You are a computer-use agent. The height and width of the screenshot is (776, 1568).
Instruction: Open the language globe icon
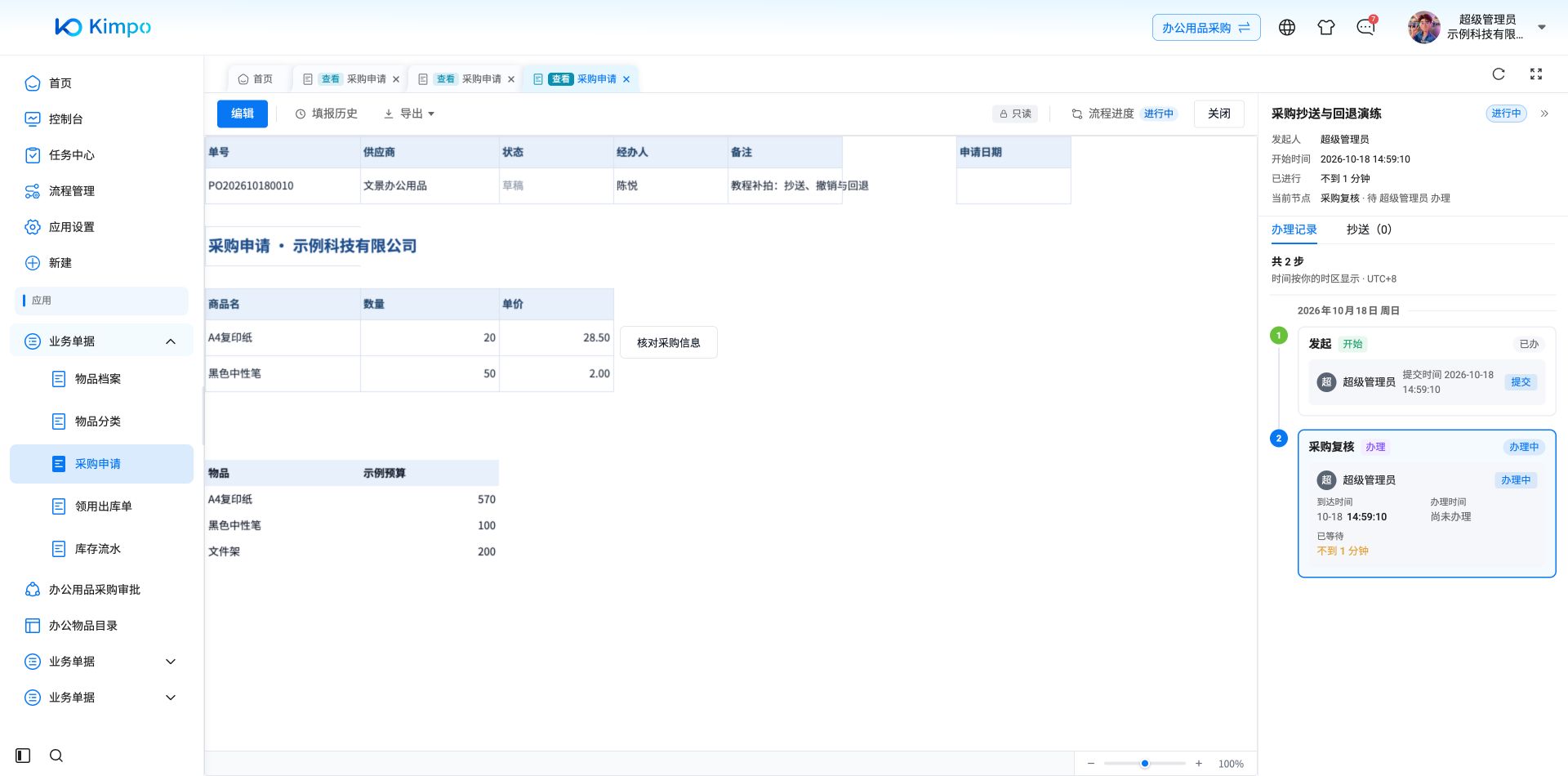1287,28
